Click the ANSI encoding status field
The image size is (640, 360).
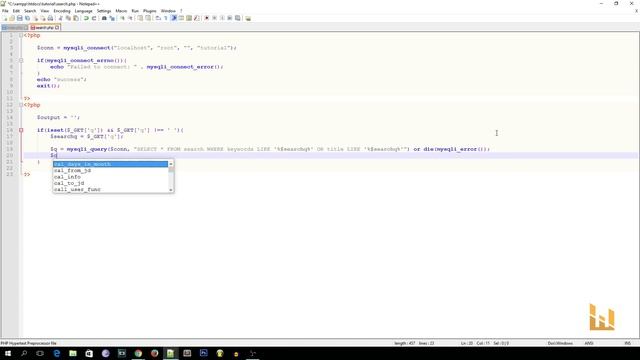[589, 343]
